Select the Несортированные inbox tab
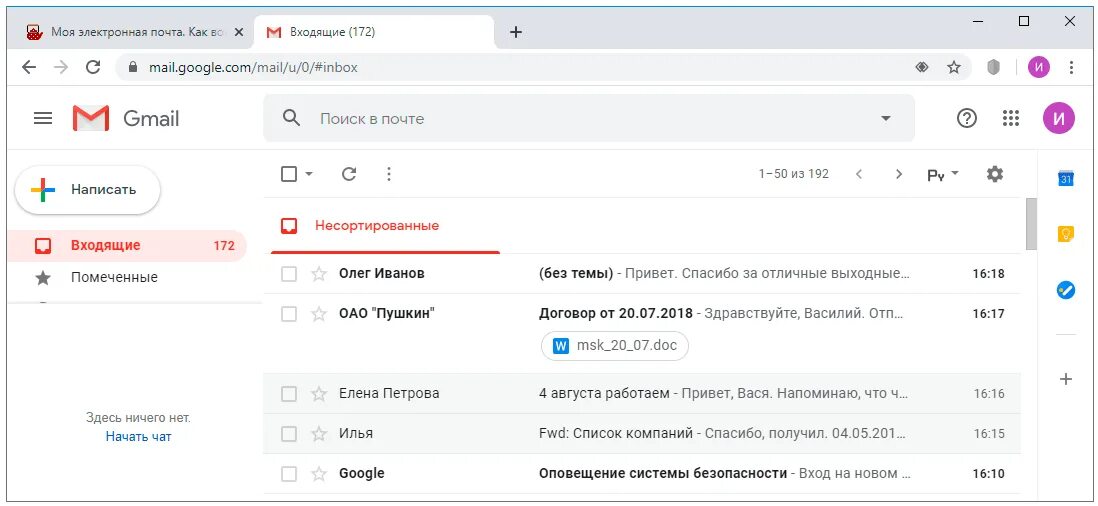Screen dimensions: 1098x506 pyautogui.click(x=376, y=226)
